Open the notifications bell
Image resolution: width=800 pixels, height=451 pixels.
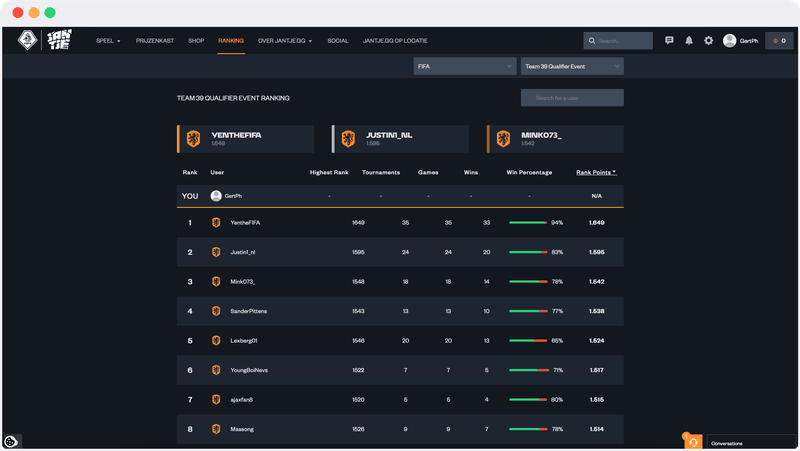(689, 40)
